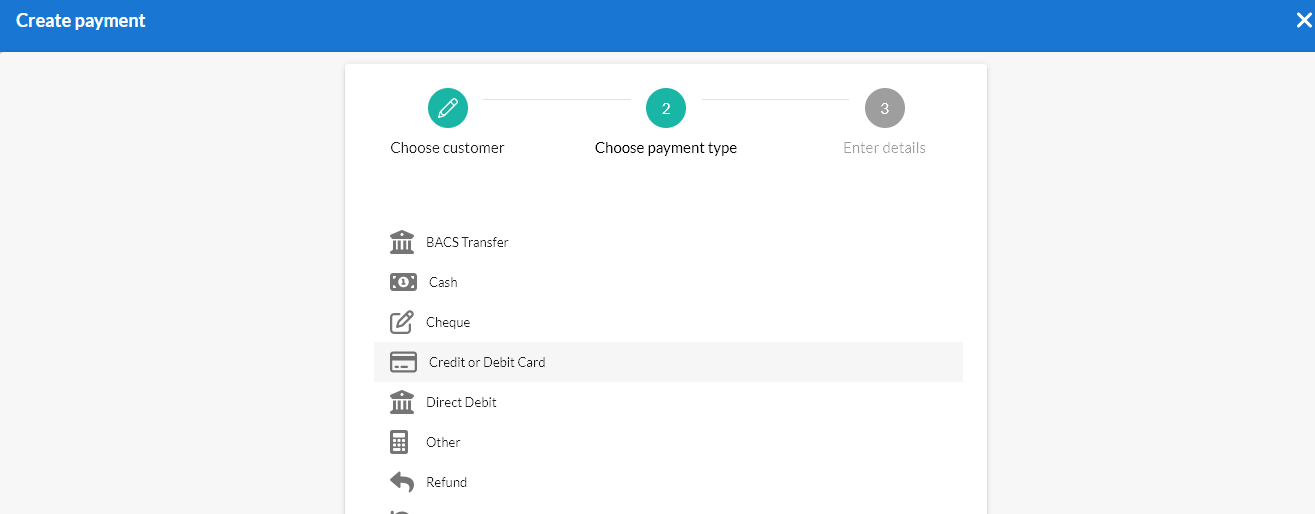This screenshot has width=1315, height=514.
Task: Pick Credit or Debit Card text
Action: (x=487, y=362)
